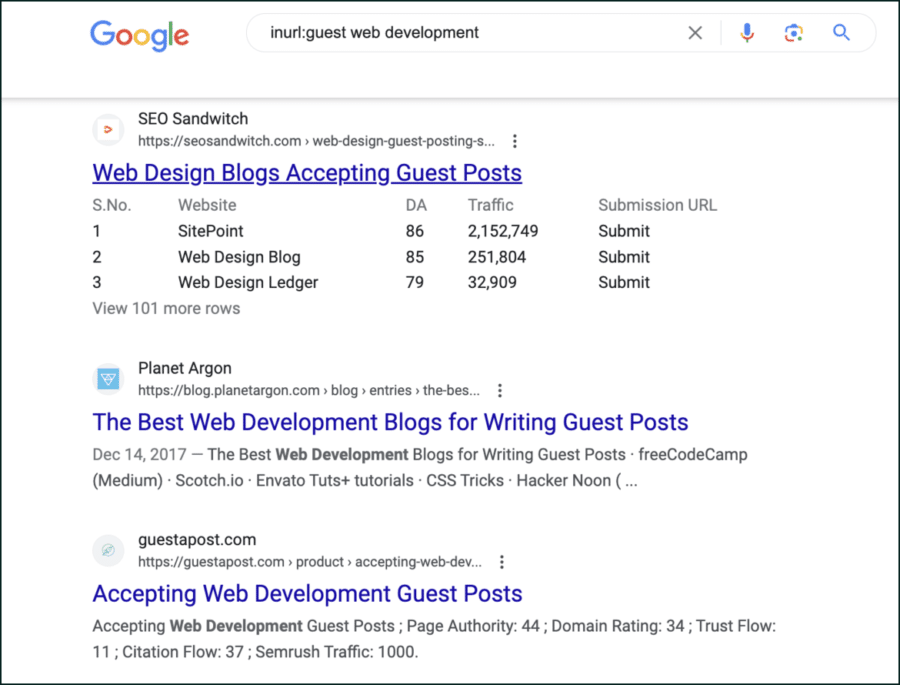Screen dimensions: 900x685
Task: Click the SitePoint Submit link
Action: click(623, 231)
